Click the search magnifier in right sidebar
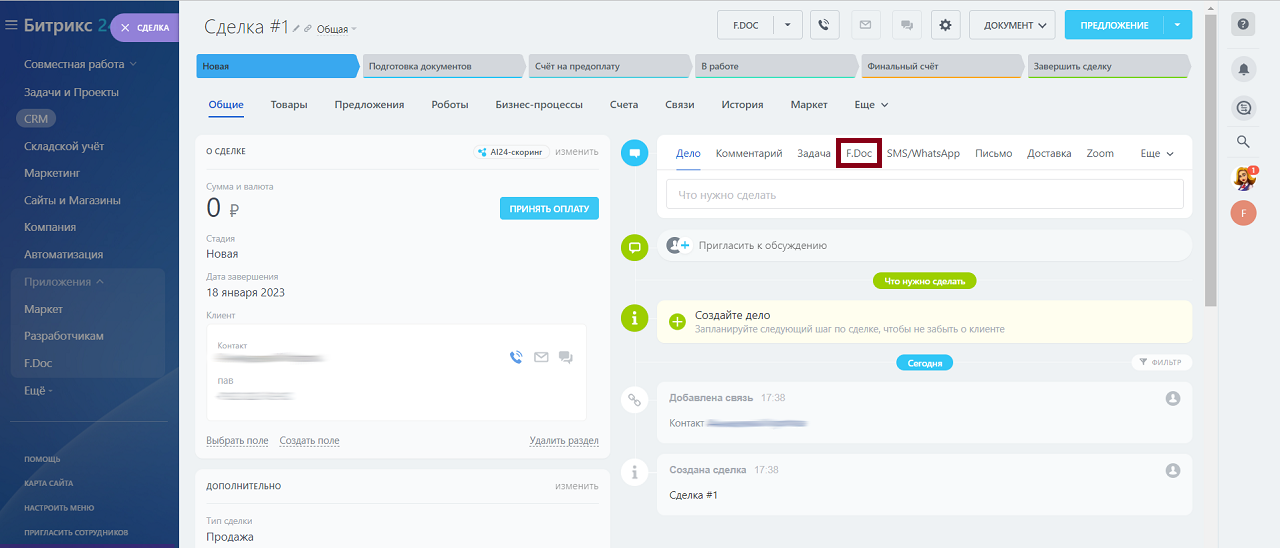1280x548 pixels. [x=1243, y=142]
